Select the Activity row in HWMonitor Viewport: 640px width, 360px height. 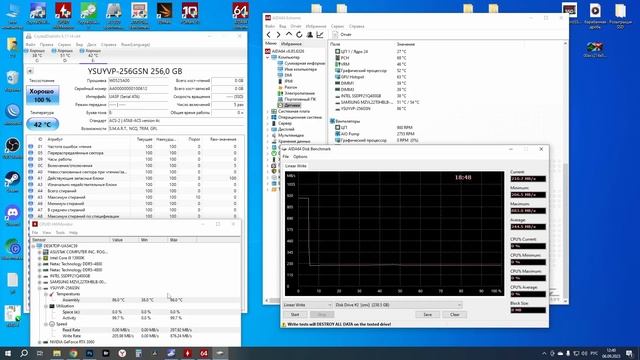coord(136,318)
